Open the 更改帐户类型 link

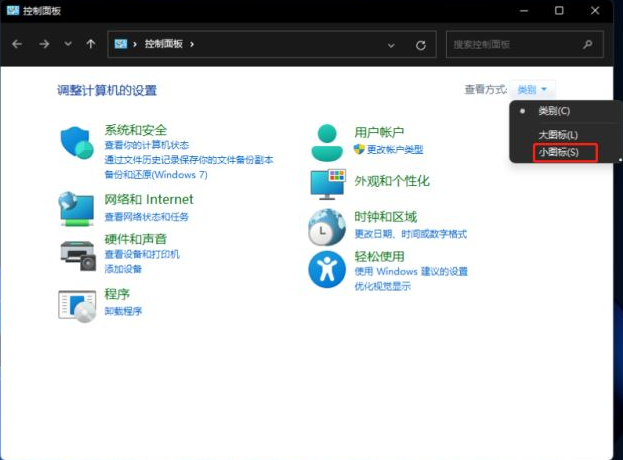pos(394,149)
